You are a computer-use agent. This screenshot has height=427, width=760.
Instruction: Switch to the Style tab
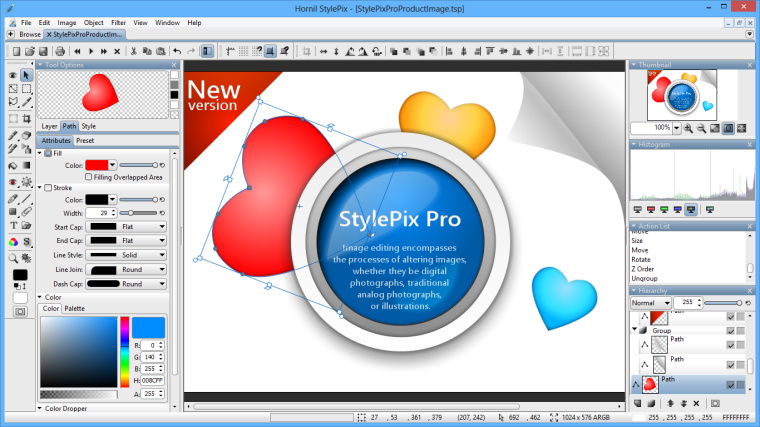click(x=89, y=126)
